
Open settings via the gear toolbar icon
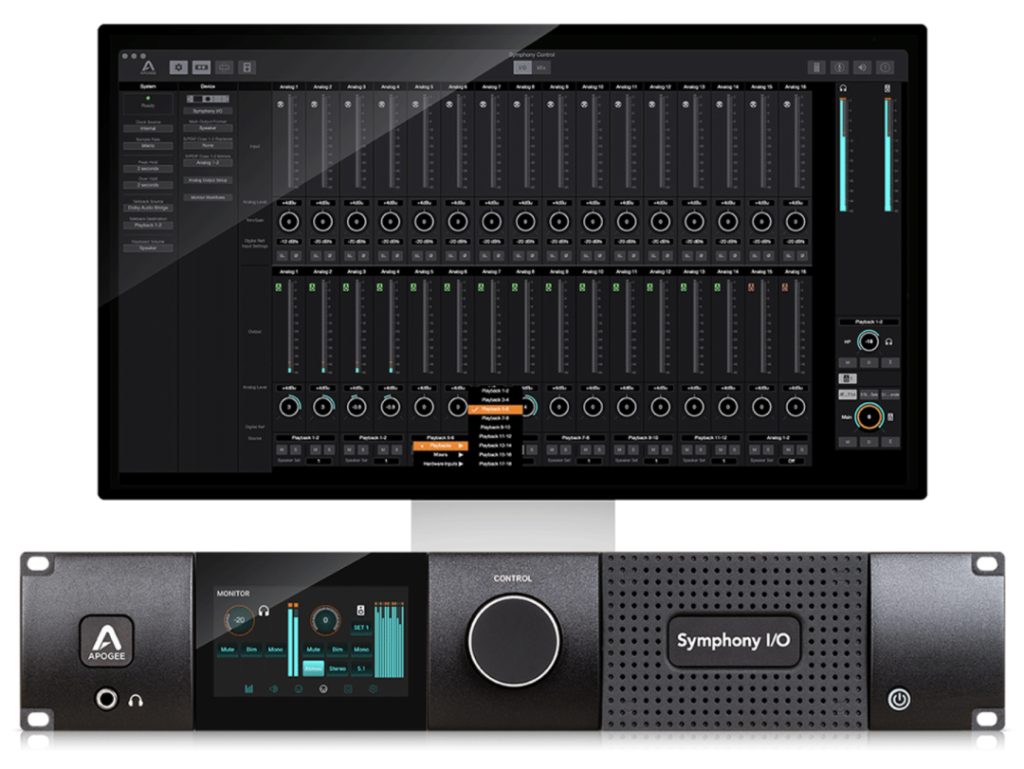(179, 67)
